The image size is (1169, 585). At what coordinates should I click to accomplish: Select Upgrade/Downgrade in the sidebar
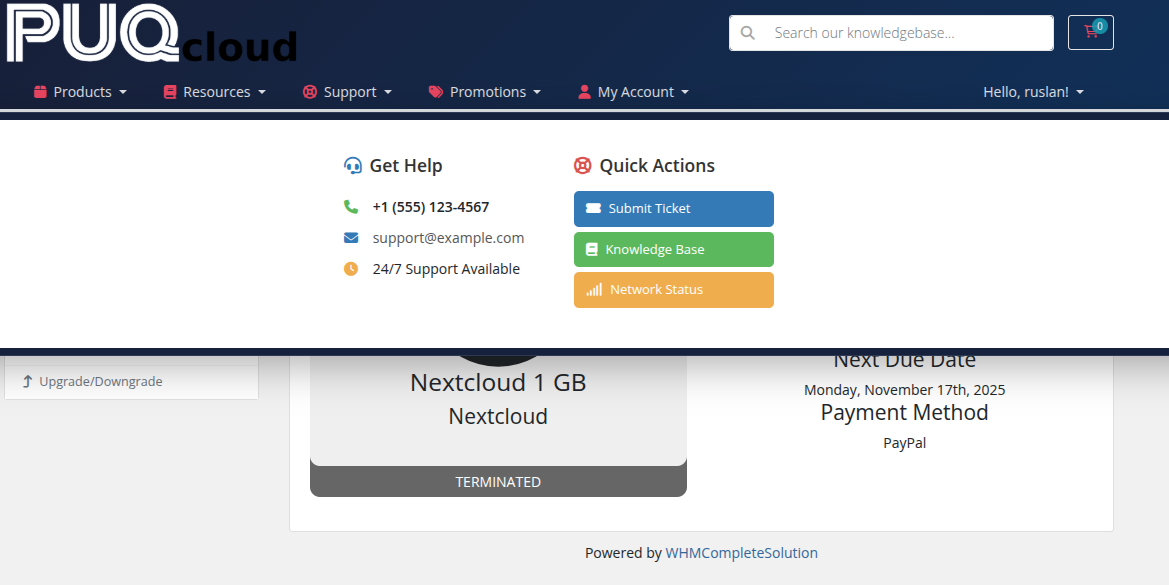[x=100, y=382]
